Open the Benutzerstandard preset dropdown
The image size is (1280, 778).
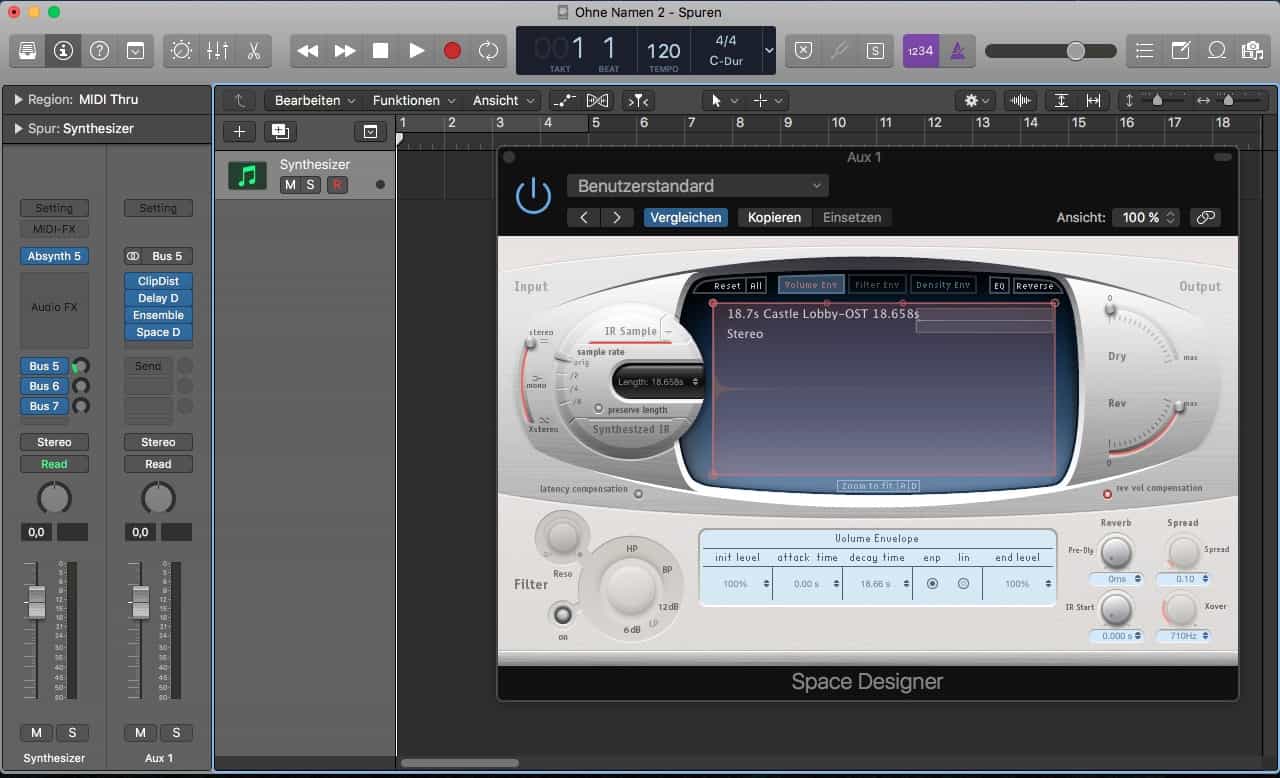(697, 186)
